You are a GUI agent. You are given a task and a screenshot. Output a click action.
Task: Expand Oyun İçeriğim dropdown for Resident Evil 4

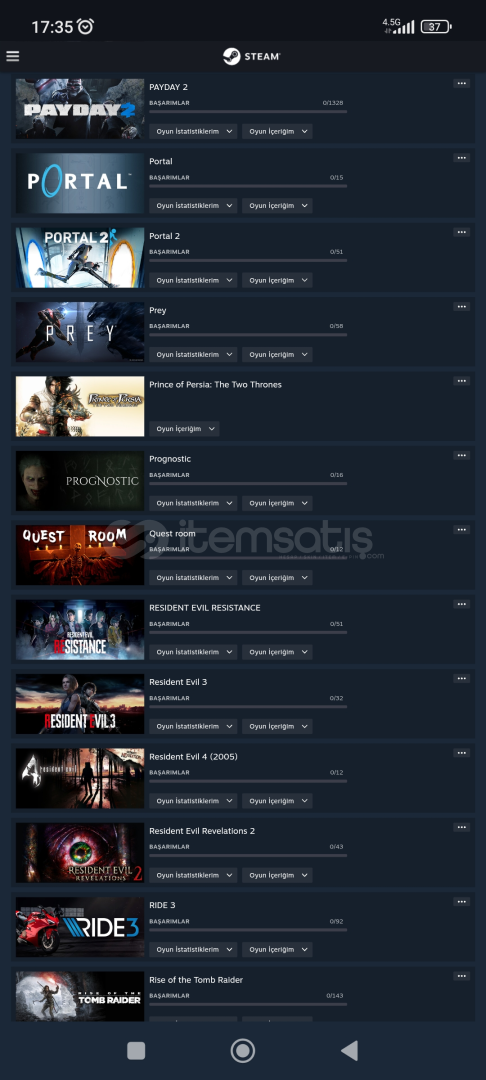(x=277, y=800)
